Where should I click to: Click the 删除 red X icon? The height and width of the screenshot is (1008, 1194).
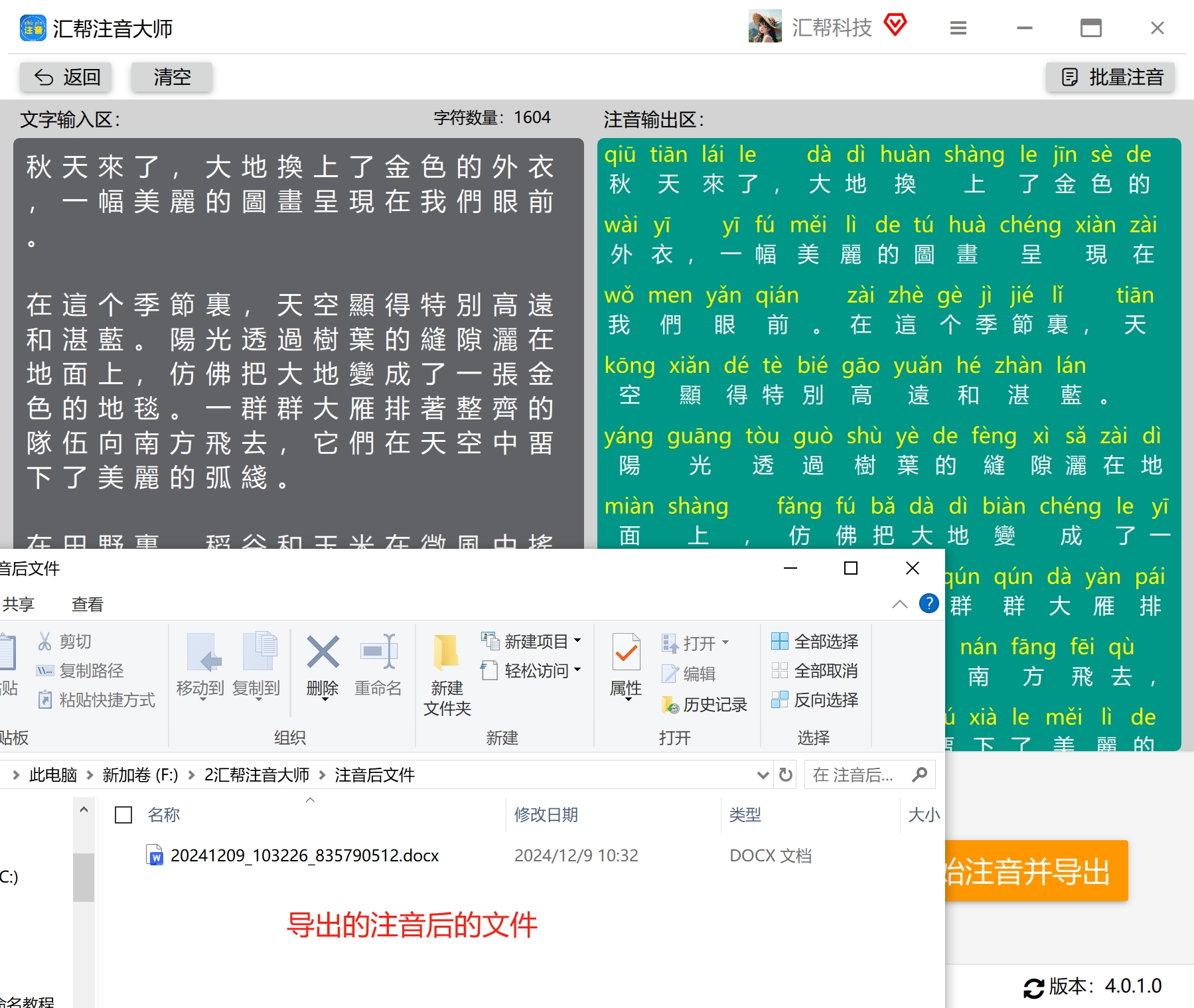(x=323, y=652)
